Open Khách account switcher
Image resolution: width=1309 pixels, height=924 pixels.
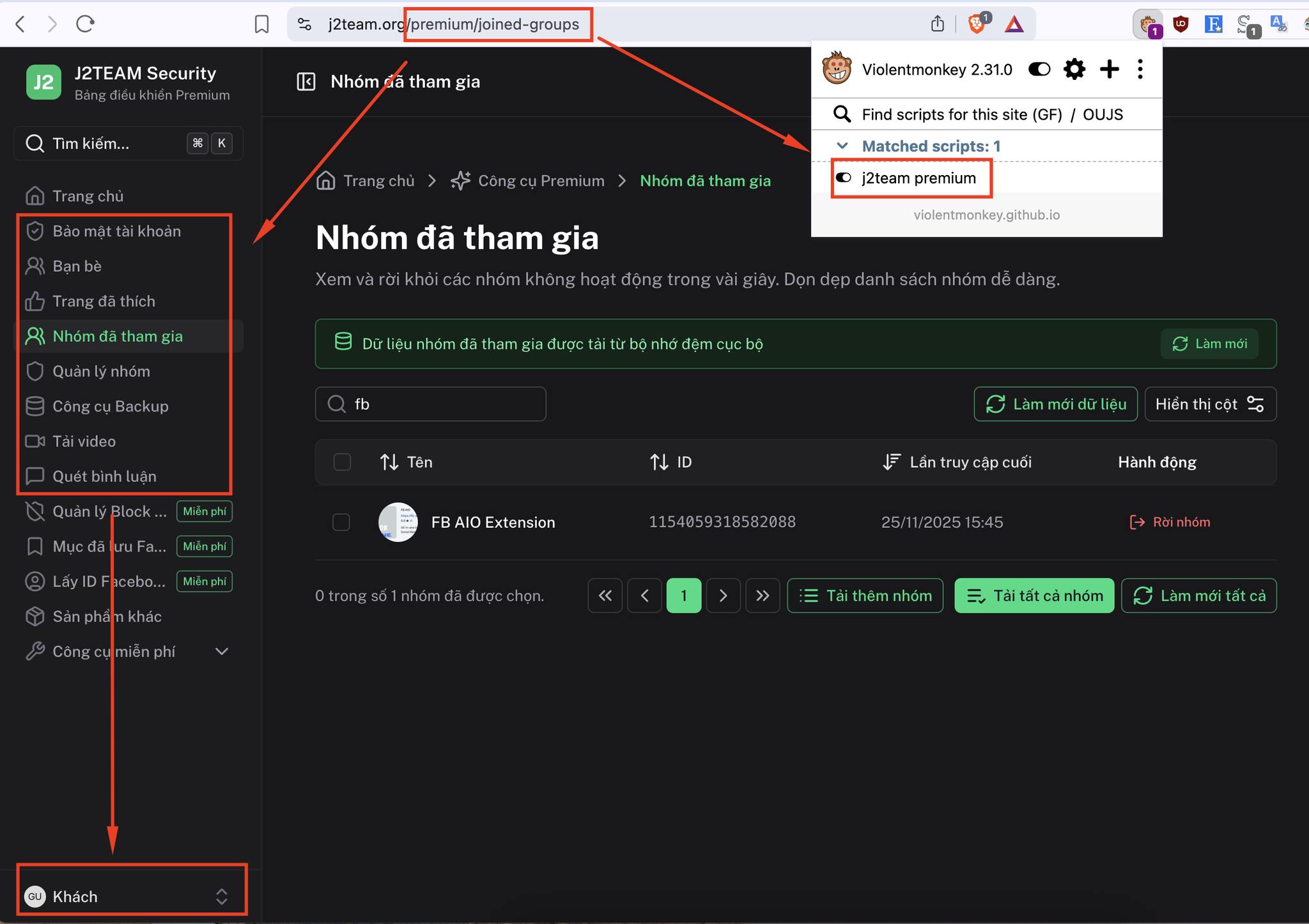click(128, 897)
